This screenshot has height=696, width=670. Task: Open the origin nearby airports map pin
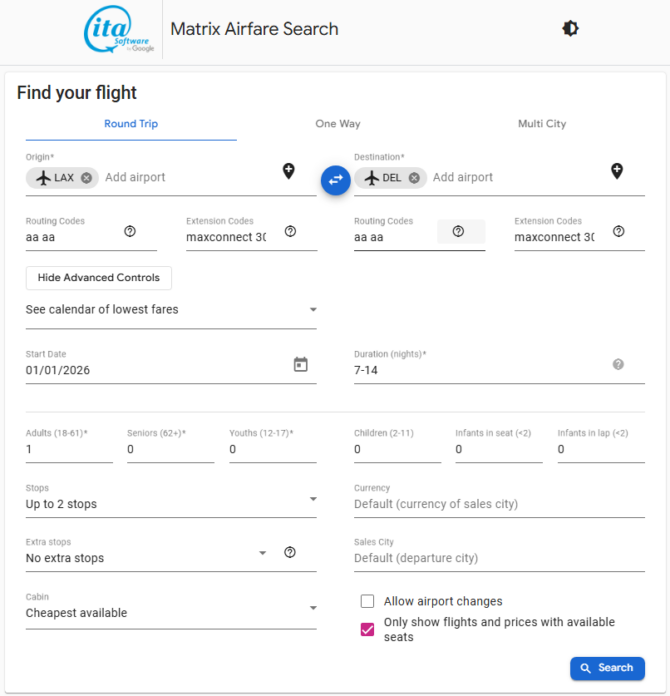289,171
